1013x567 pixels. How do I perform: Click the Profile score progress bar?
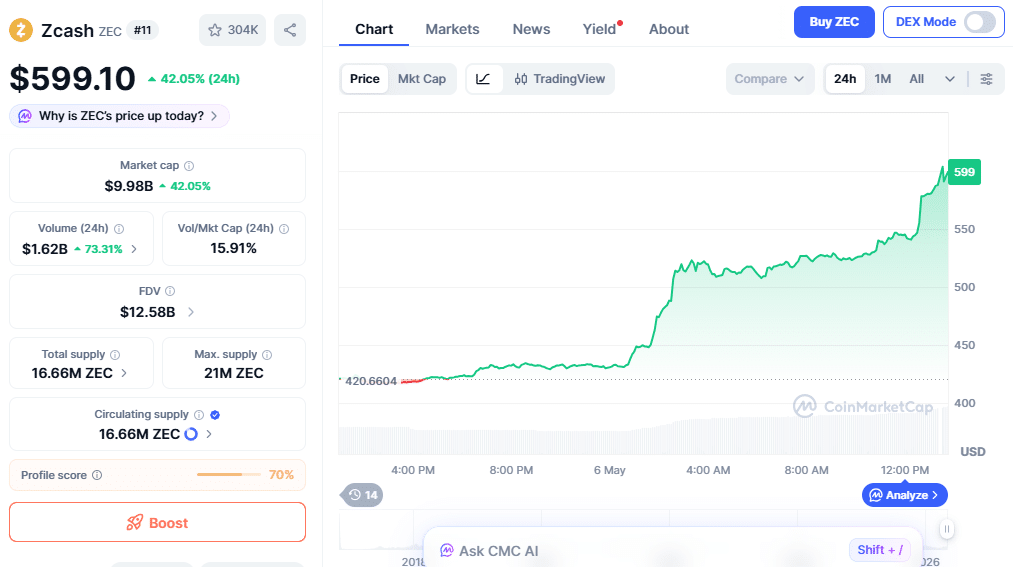coord(229,475)
